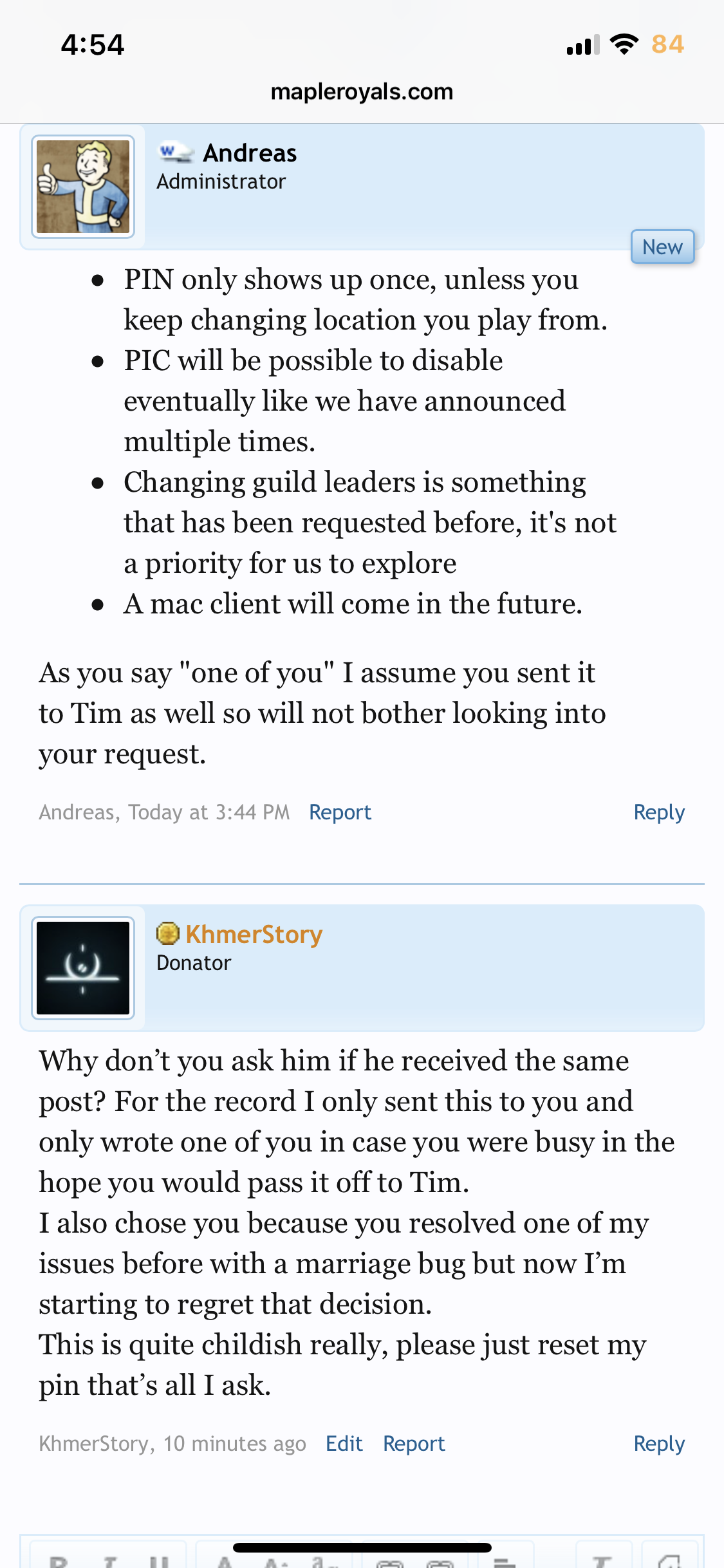Tap the New message indicator badge
Viewport: 724px width, 1568px height.
662,247
